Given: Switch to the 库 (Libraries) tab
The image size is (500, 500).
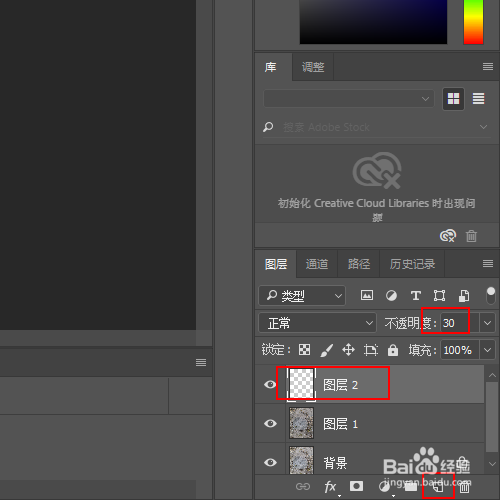Looking at the screenshot, I should click(271, 67).
